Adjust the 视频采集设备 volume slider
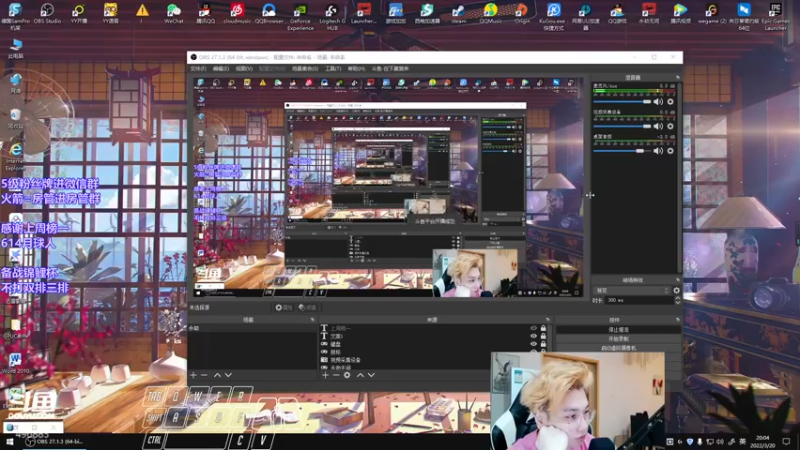This screenshot has width=800, height=450. pos(622,126)
